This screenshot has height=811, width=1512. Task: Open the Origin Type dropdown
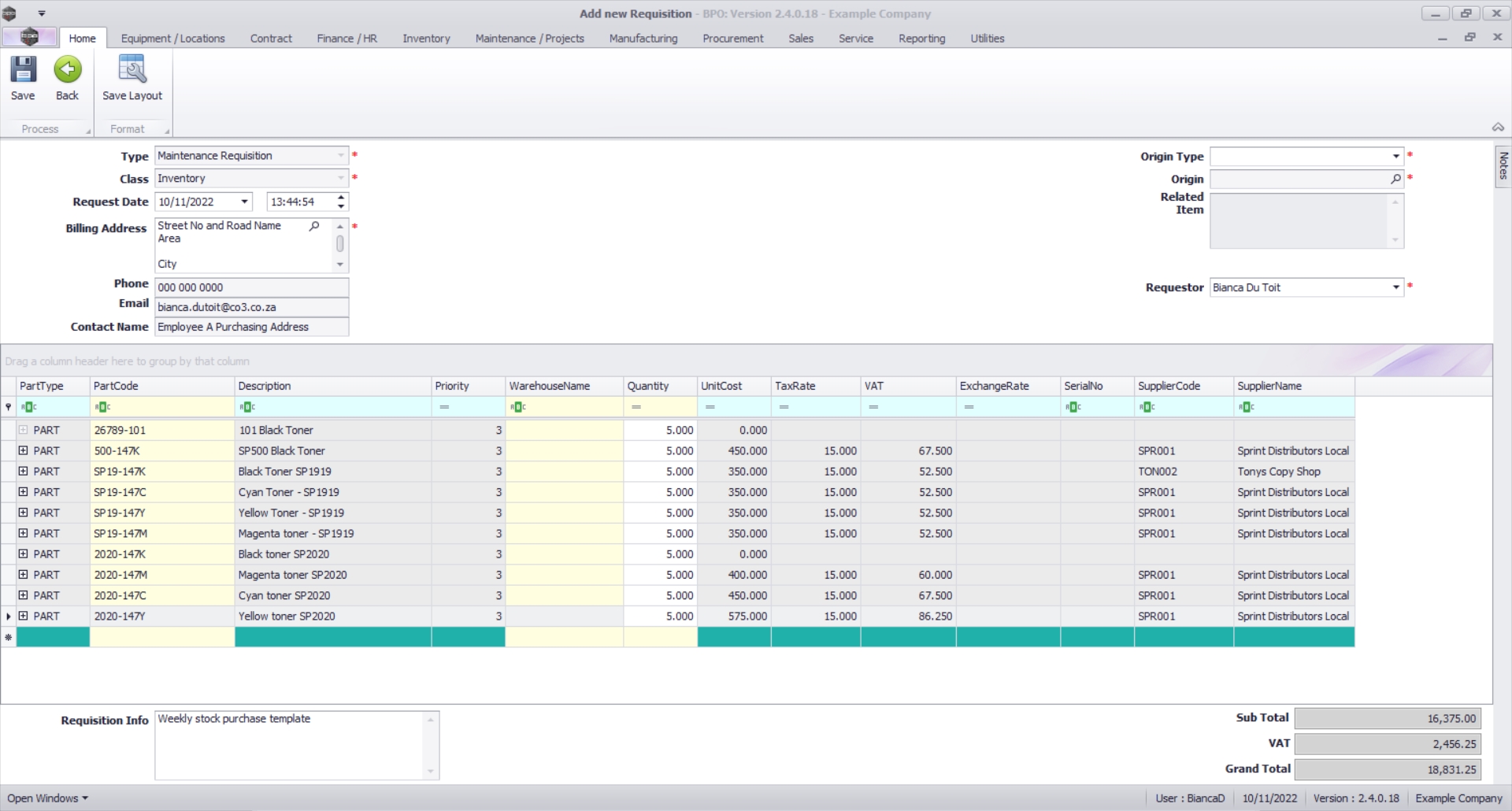coord(1395,156)
